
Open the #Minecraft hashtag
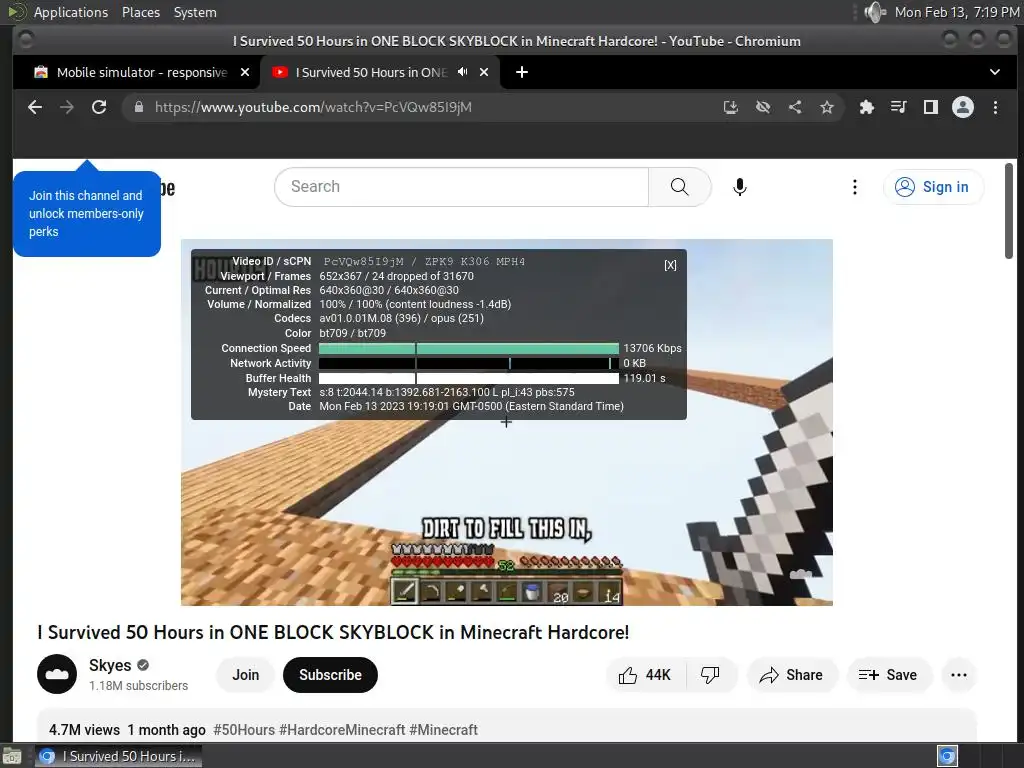point(443,729)
